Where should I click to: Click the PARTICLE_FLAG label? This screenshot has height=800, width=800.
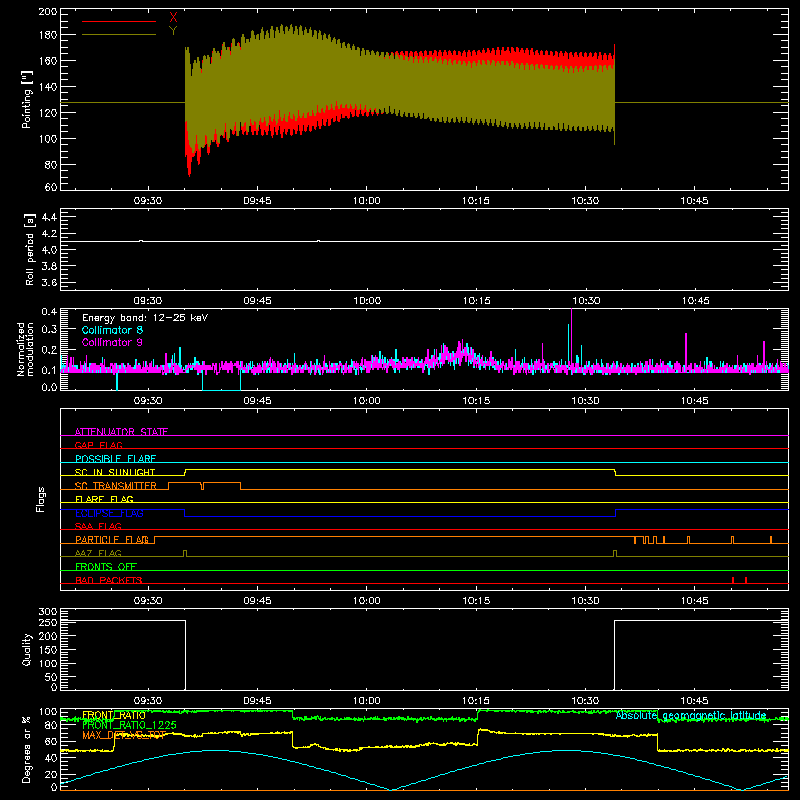point(112,539)
